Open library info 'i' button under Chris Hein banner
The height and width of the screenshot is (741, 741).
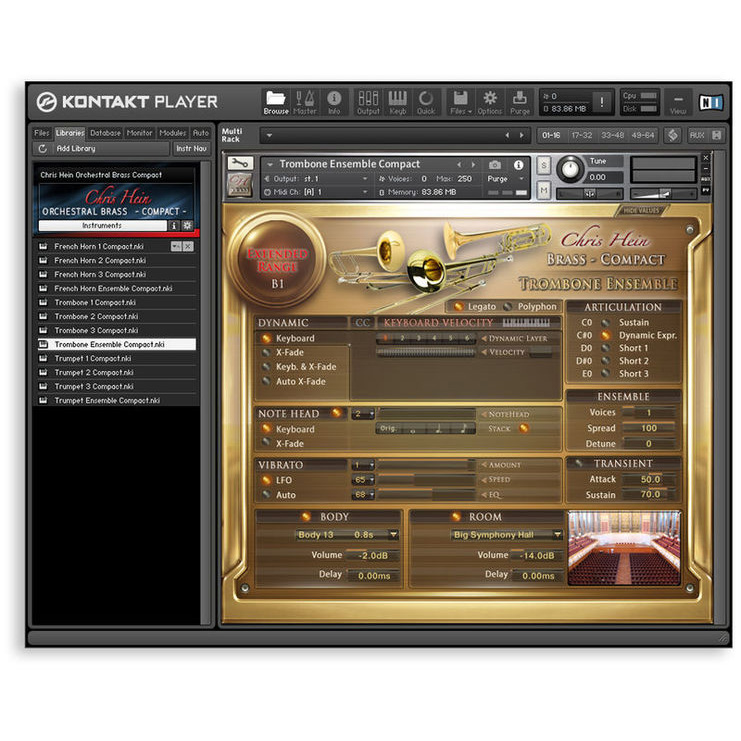point(173,226)
